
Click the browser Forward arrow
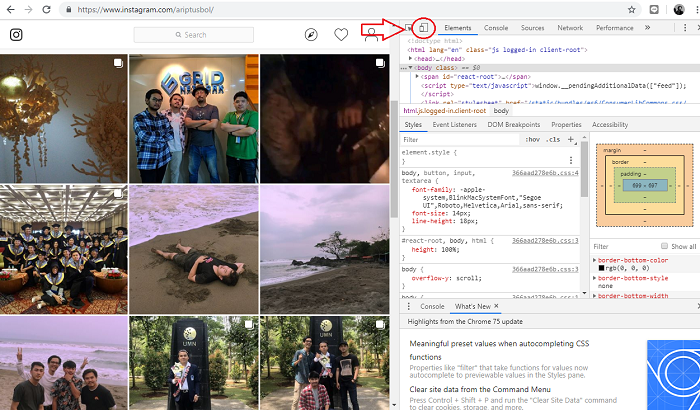29,9
